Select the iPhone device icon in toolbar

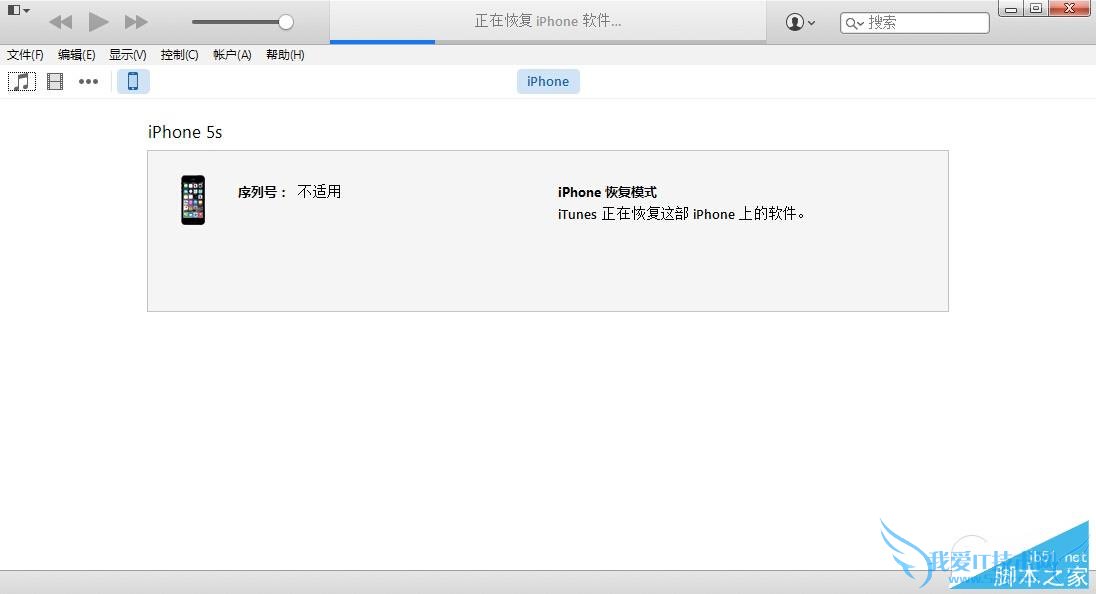tap(133, 81)
